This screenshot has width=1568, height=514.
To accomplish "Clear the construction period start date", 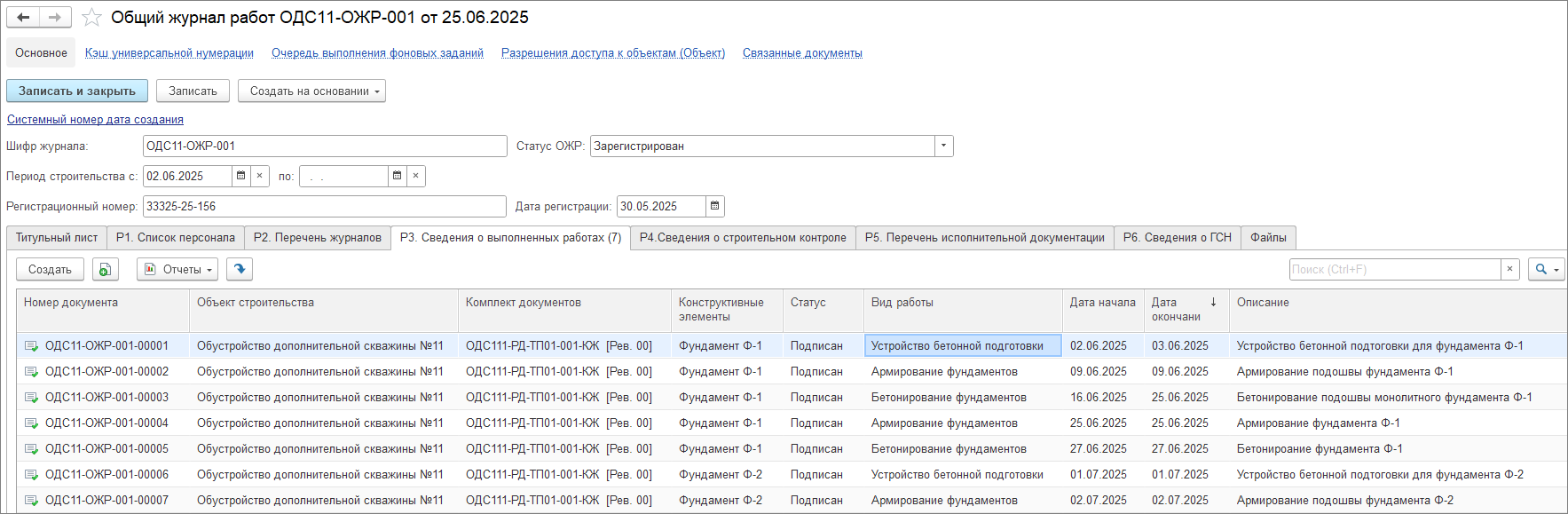I will (260, 176).
